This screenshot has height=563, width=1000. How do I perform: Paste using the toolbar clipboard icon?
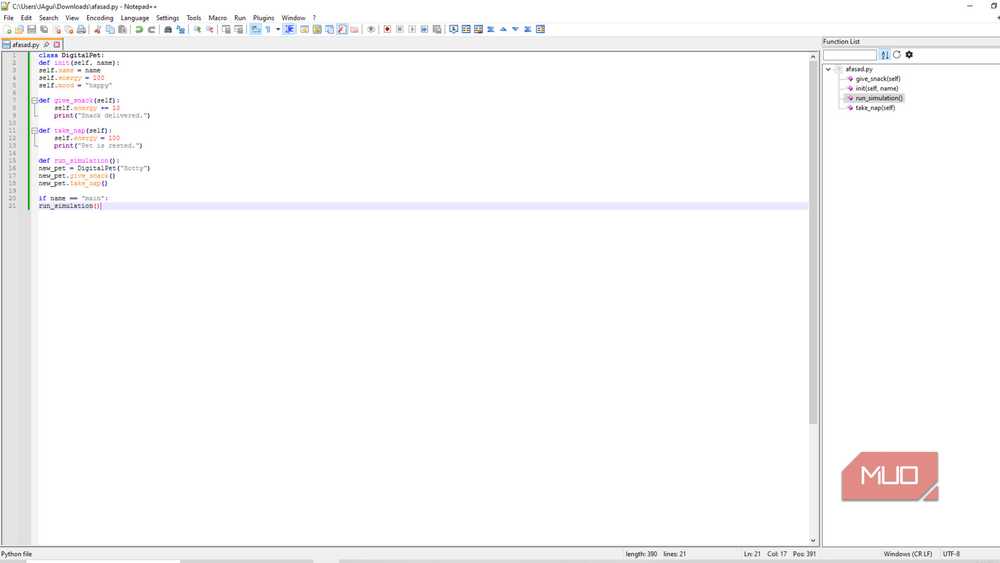[x=122, y=29]
